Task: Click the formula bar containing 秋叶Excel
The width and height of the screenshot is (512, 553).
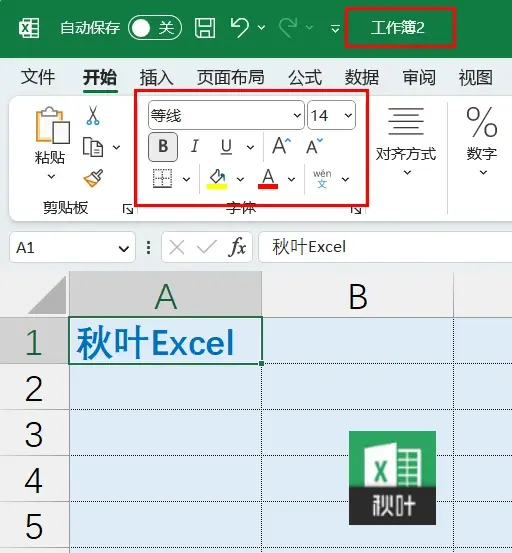Action: [385, 247]
